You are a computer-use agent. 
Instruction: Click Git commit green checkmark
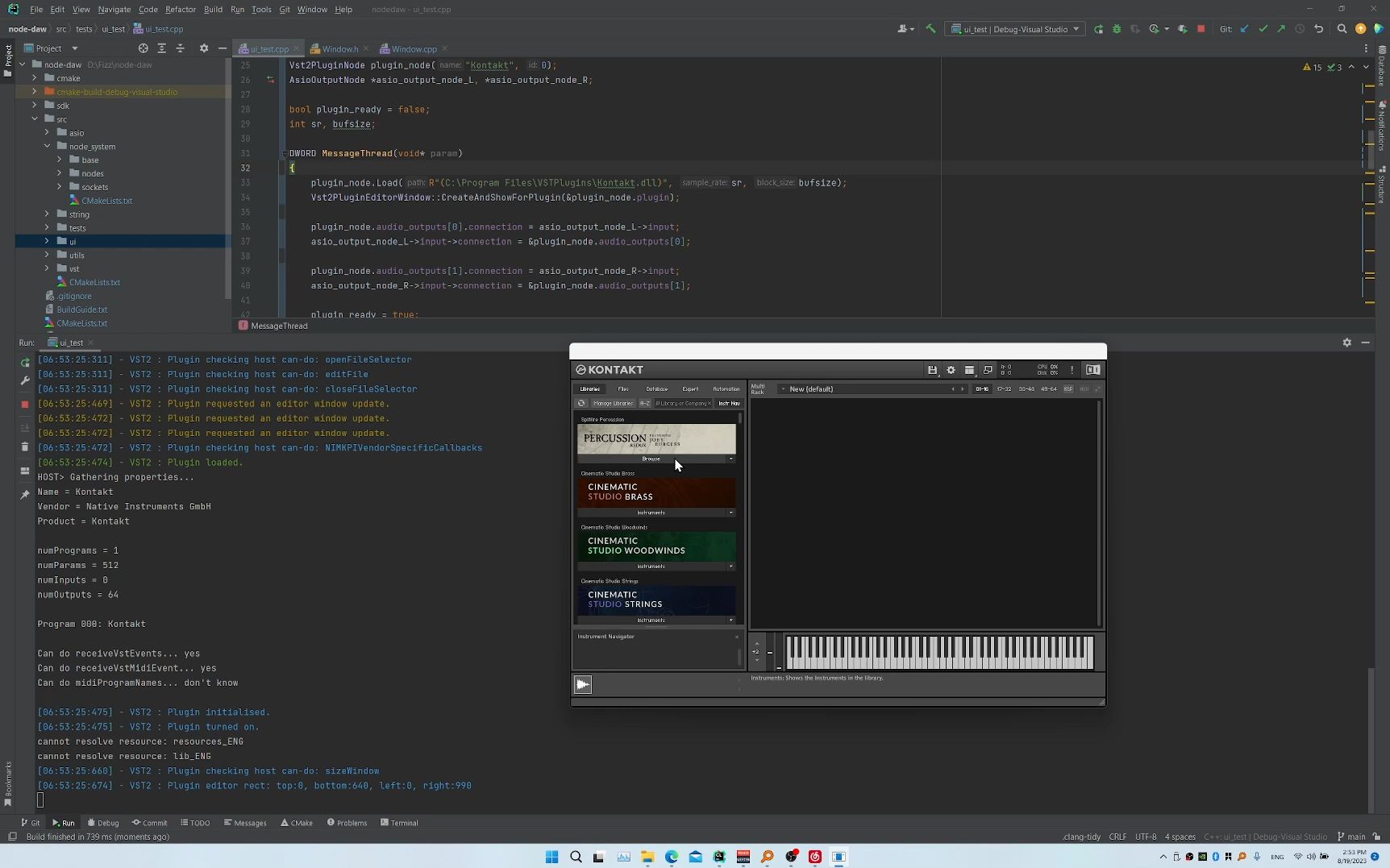click(x=1263, y=29)
